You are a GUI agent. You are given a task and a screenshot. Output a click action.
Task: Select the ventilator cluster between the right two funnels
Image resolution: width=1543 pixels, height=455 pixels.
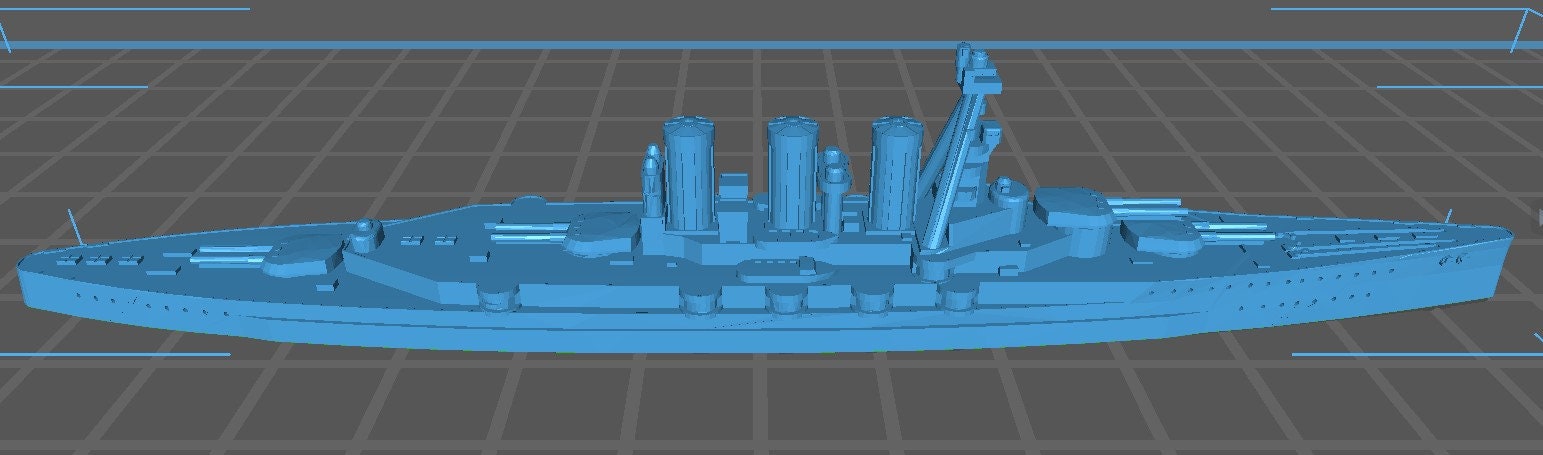(x=835, y=175)
